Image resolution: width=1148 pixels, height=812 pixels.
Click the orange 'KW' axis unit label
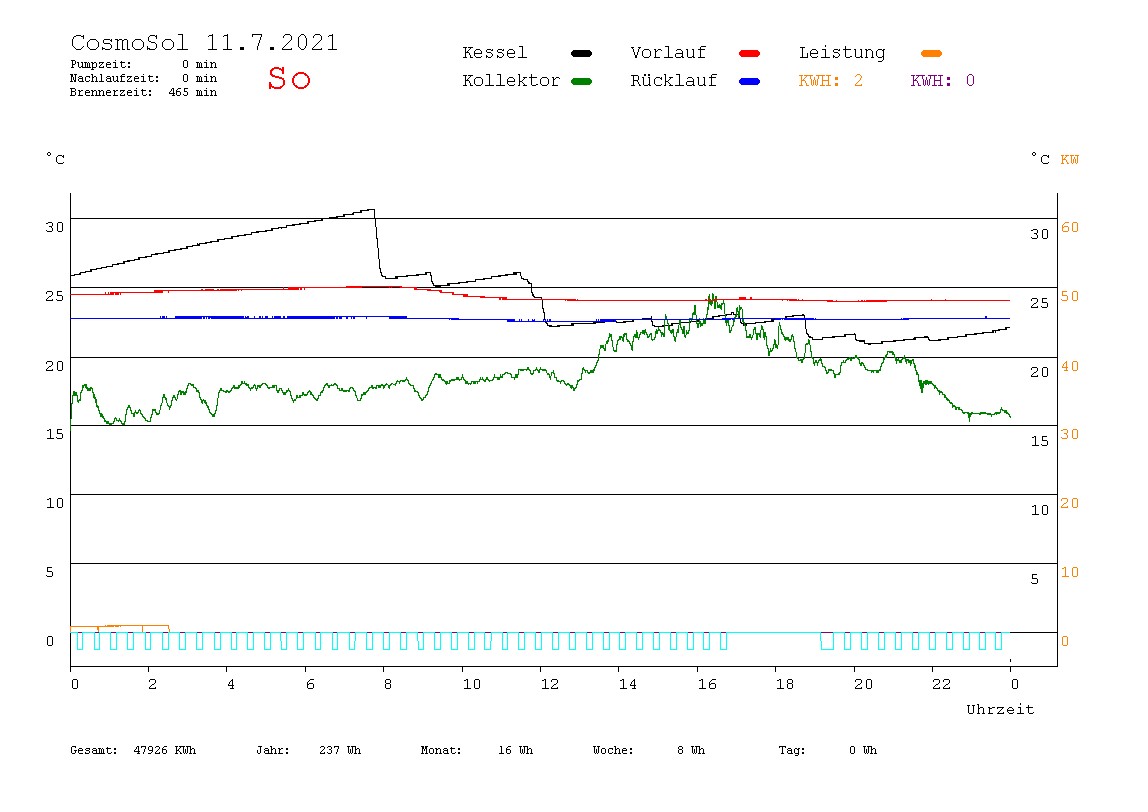tap(1070, 160)
